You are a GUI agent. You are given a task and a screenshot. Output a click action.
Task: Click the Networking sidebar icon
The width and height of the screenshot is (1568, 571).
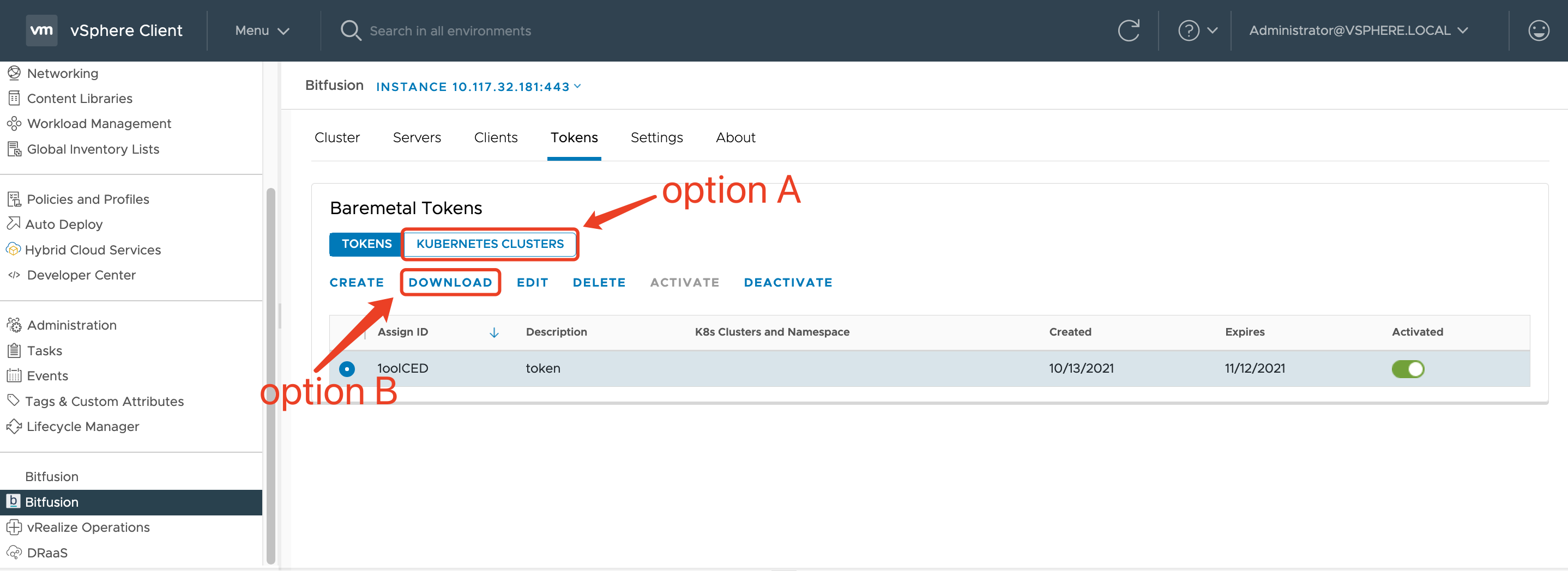point(14,73)
